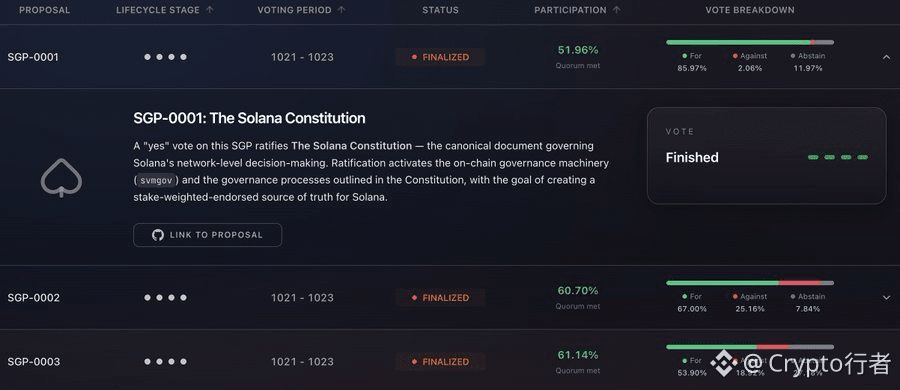Sort by Participation arrow icon

pos(616,10)
